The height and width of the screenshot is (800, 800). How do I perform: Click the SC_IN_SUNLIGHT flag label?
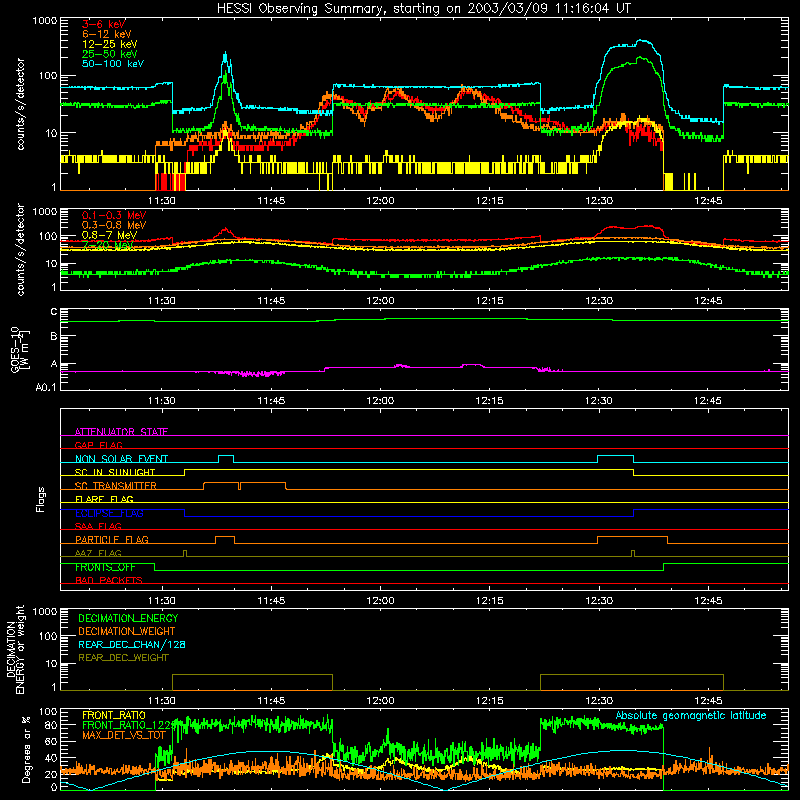pyautogui.click(x=115, y=472)
